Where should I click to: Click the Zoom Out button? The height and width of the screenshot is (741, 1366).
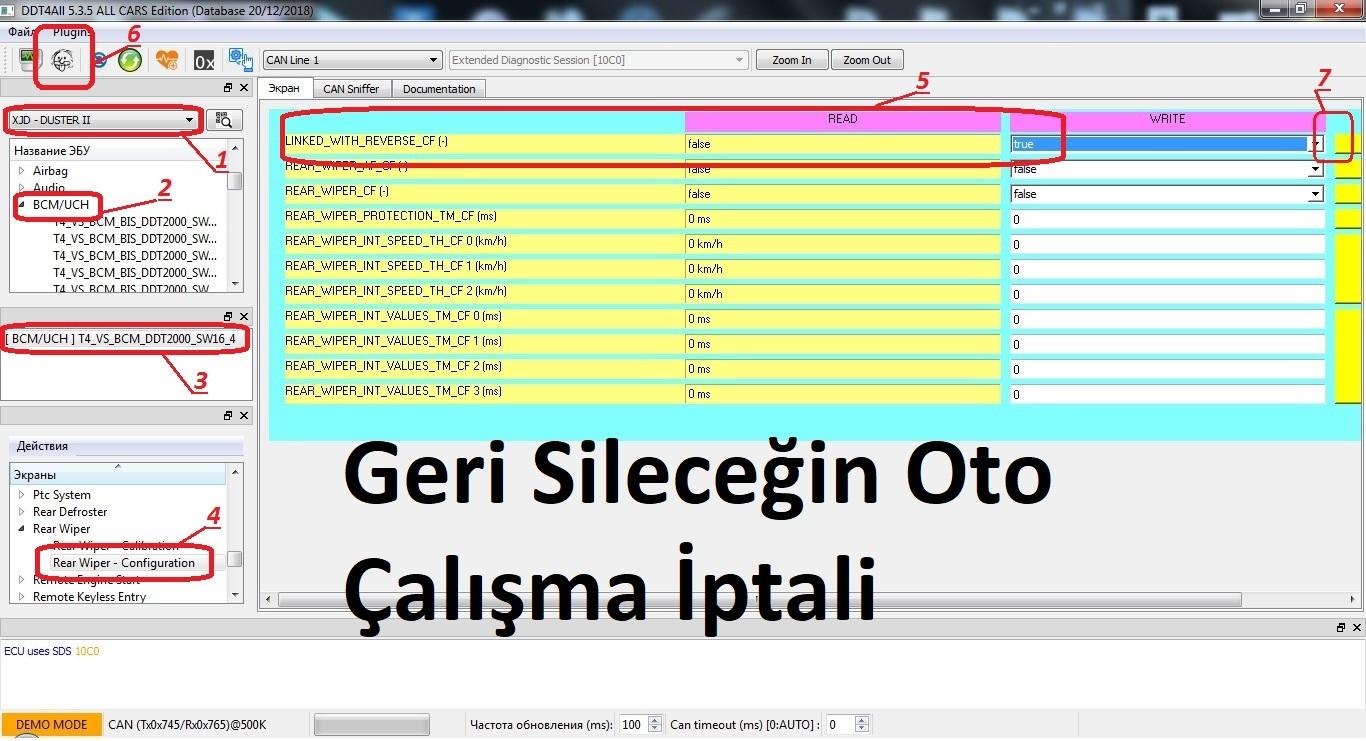[x=866, y=60]
